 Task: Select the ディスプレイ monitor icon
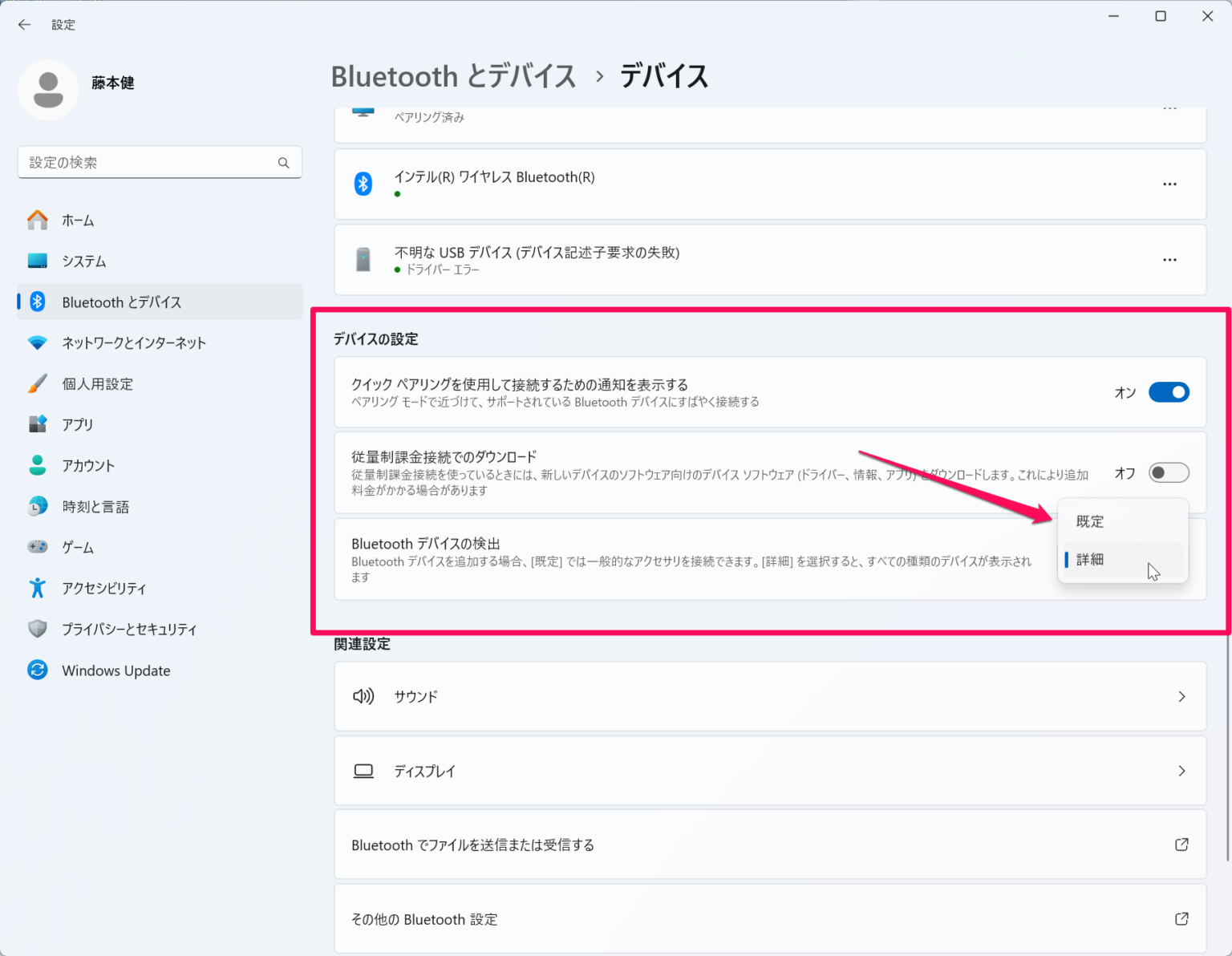(x=363, y=771)
